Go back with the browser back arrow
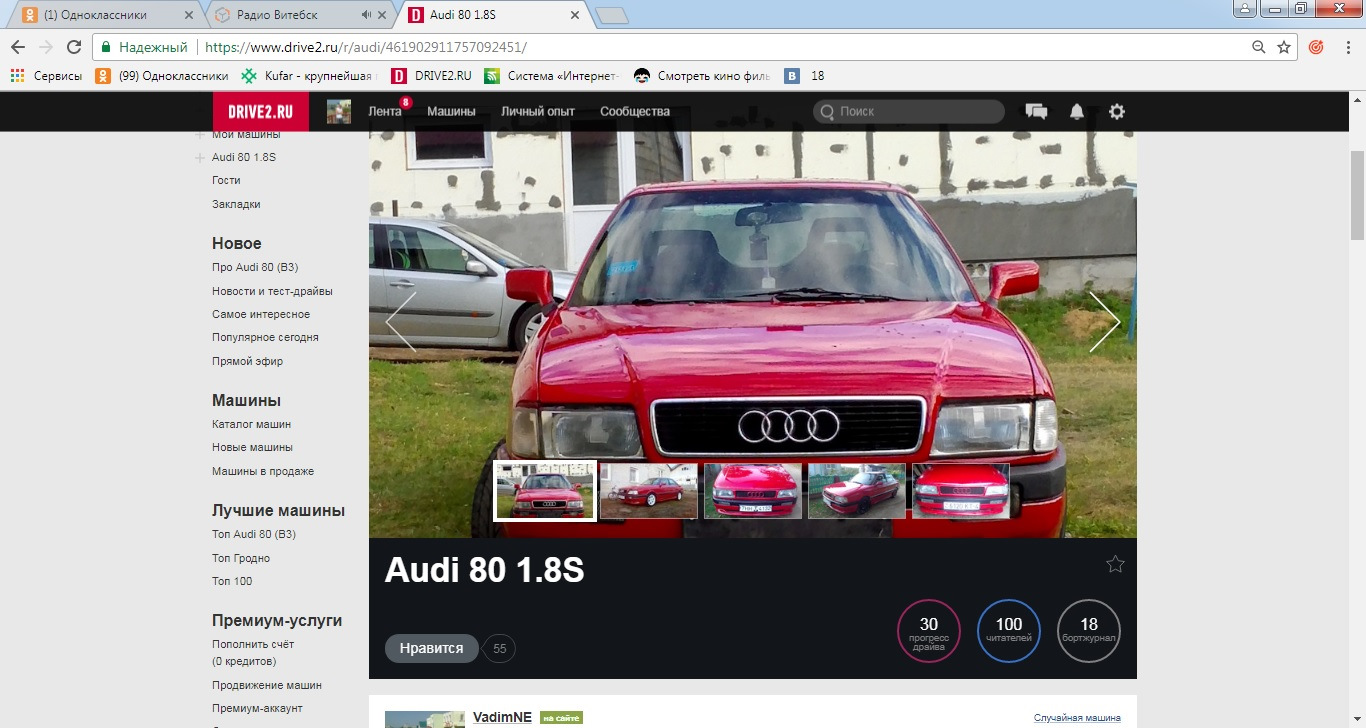 point(18,47)
